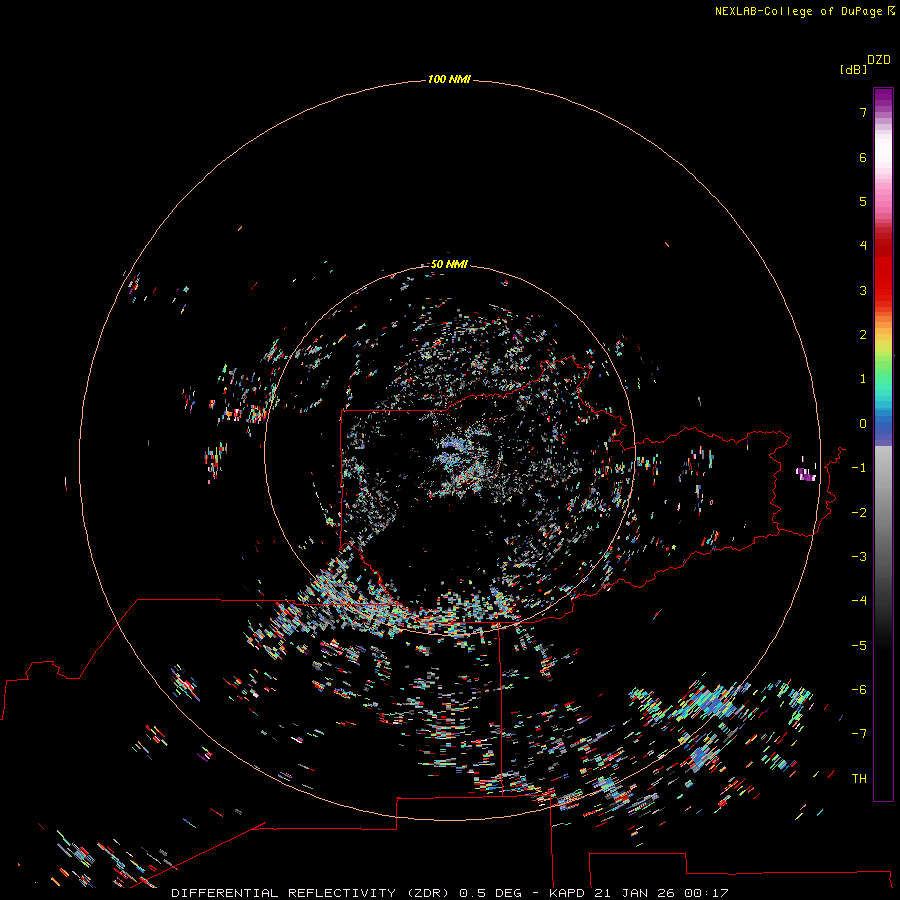Click the 1 value on color scale

click(863, 379)
